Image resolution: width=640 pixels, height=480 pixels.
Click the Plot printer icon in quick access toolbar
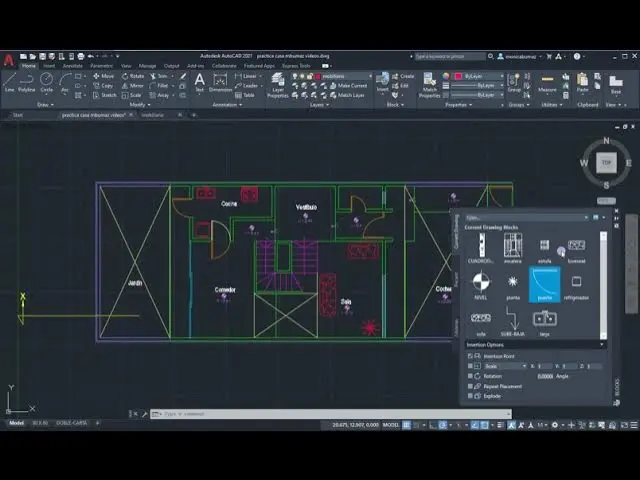[81, 56]
